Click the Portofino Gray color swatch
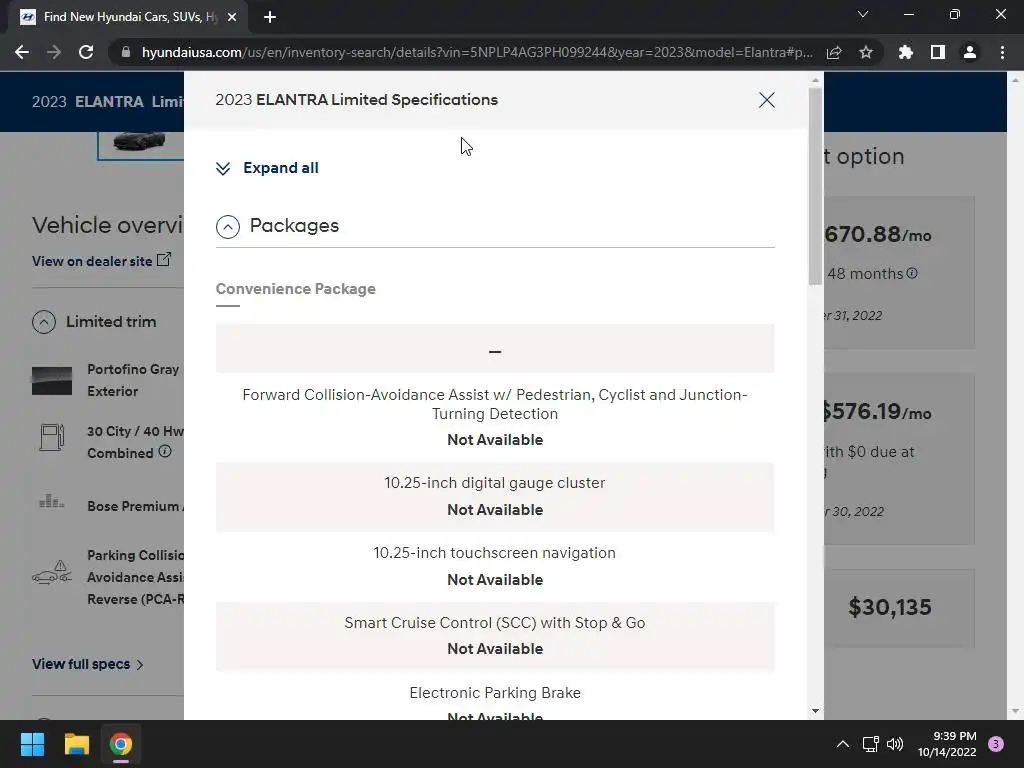Screen dimensions: 1024x768 click(x=52, y=381)
